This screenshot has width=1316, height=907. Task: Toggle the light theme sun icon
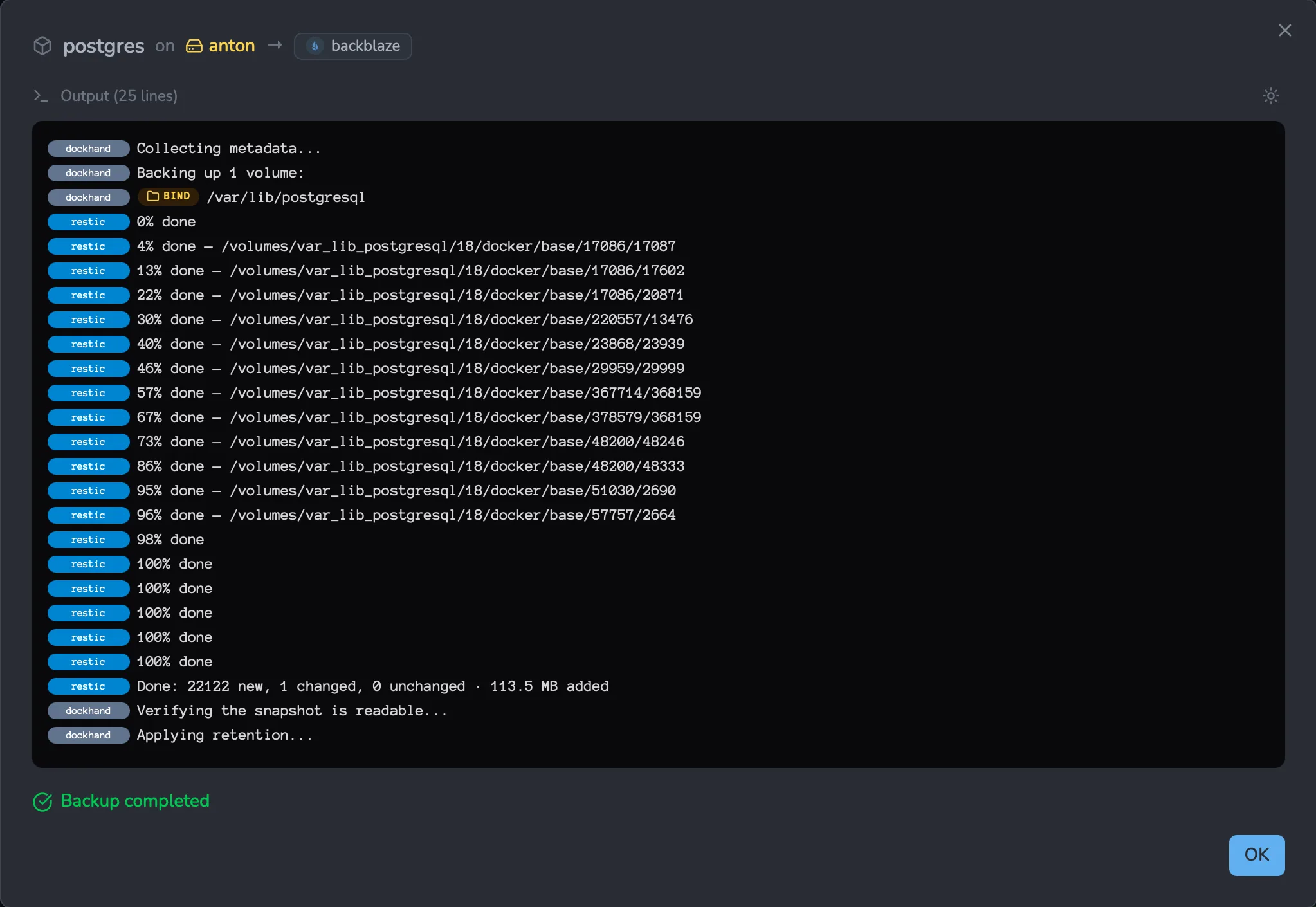click(1271, 96)
